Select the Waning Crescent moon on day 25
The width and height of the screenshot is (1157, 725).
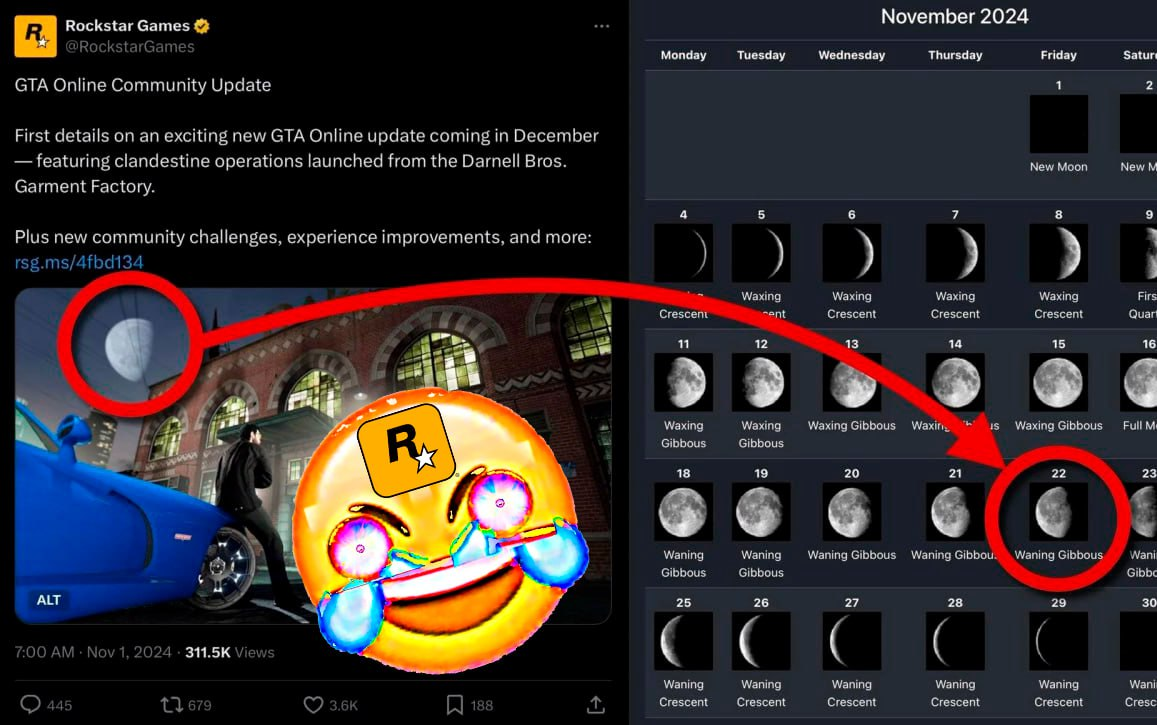683,641
